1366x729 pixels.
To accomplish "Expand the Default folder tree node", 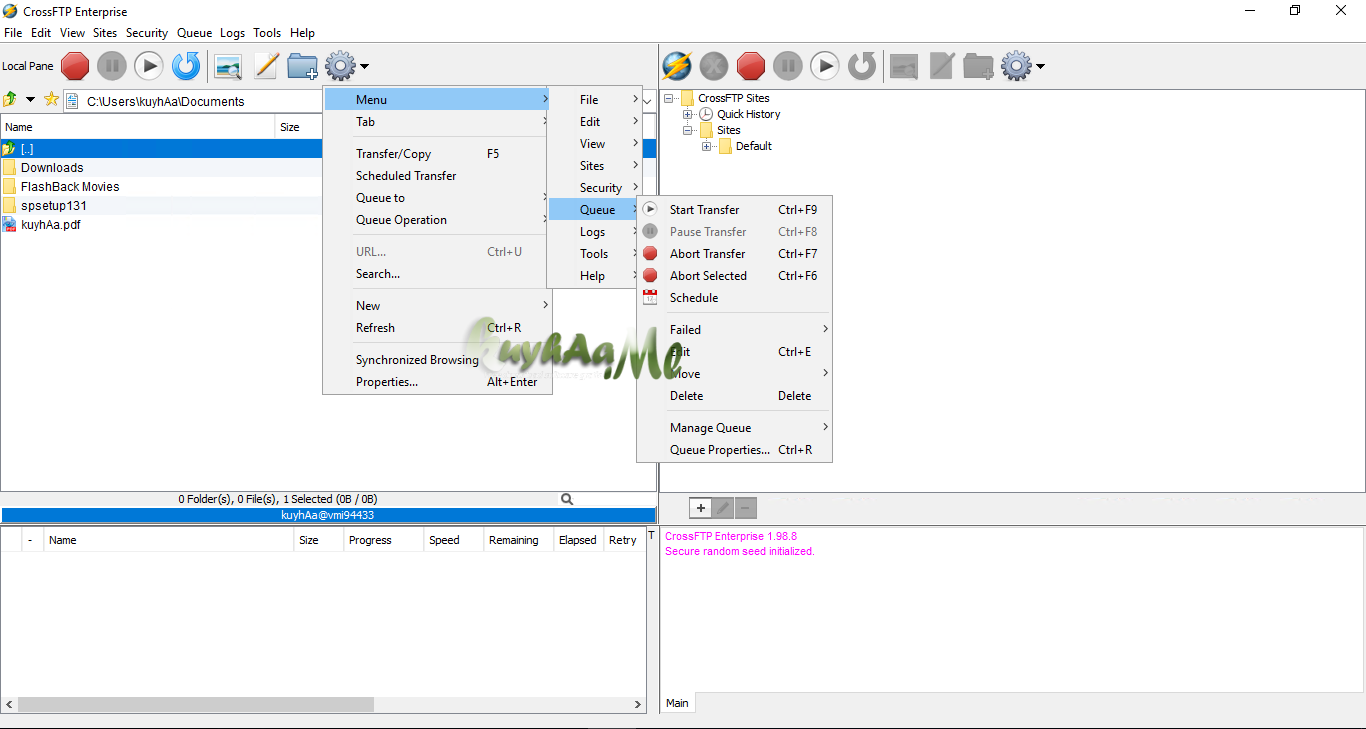I will tap(707, 146).
